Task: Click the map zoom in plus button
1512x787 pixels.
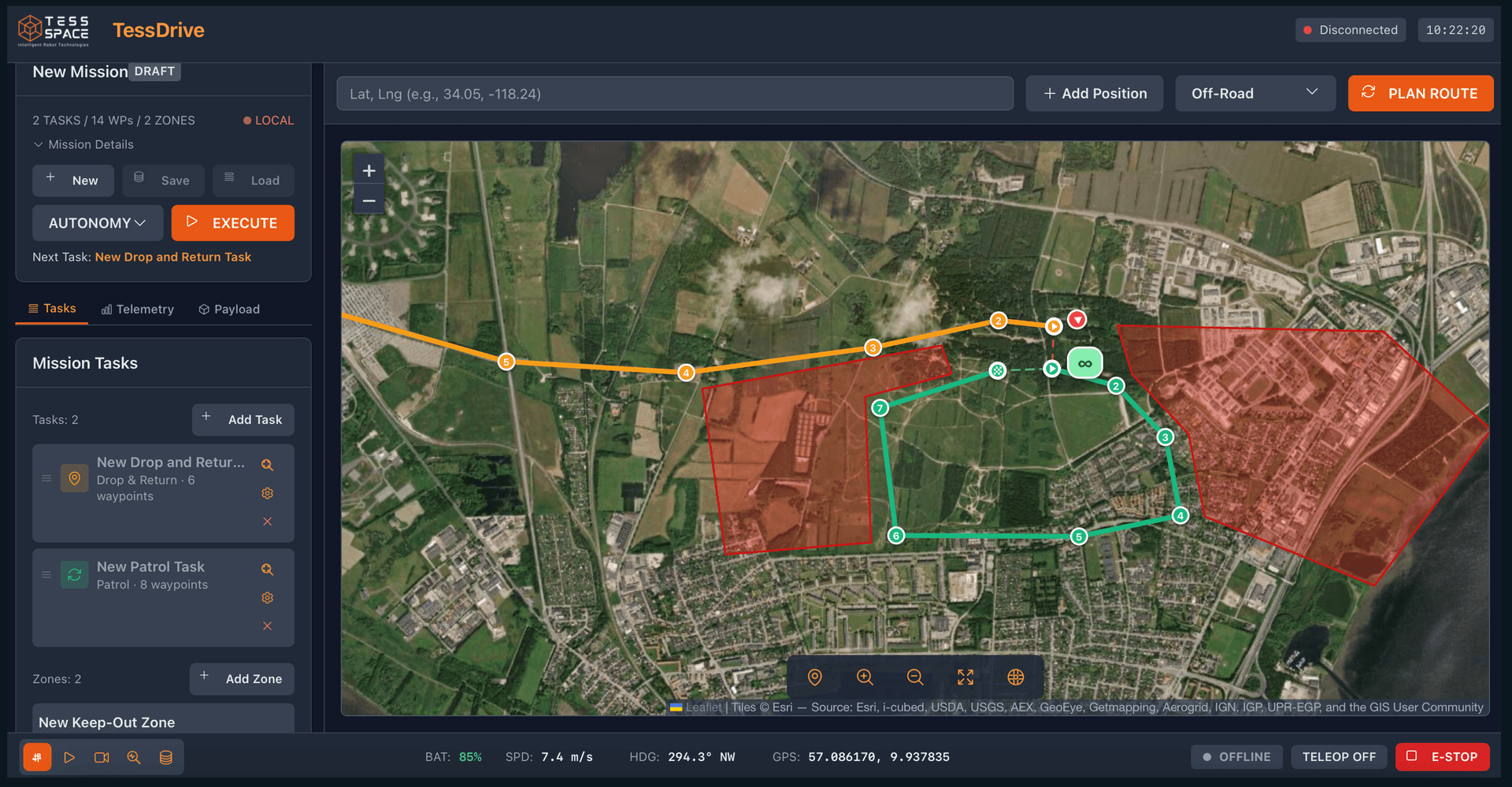Action: coord(369,171)
